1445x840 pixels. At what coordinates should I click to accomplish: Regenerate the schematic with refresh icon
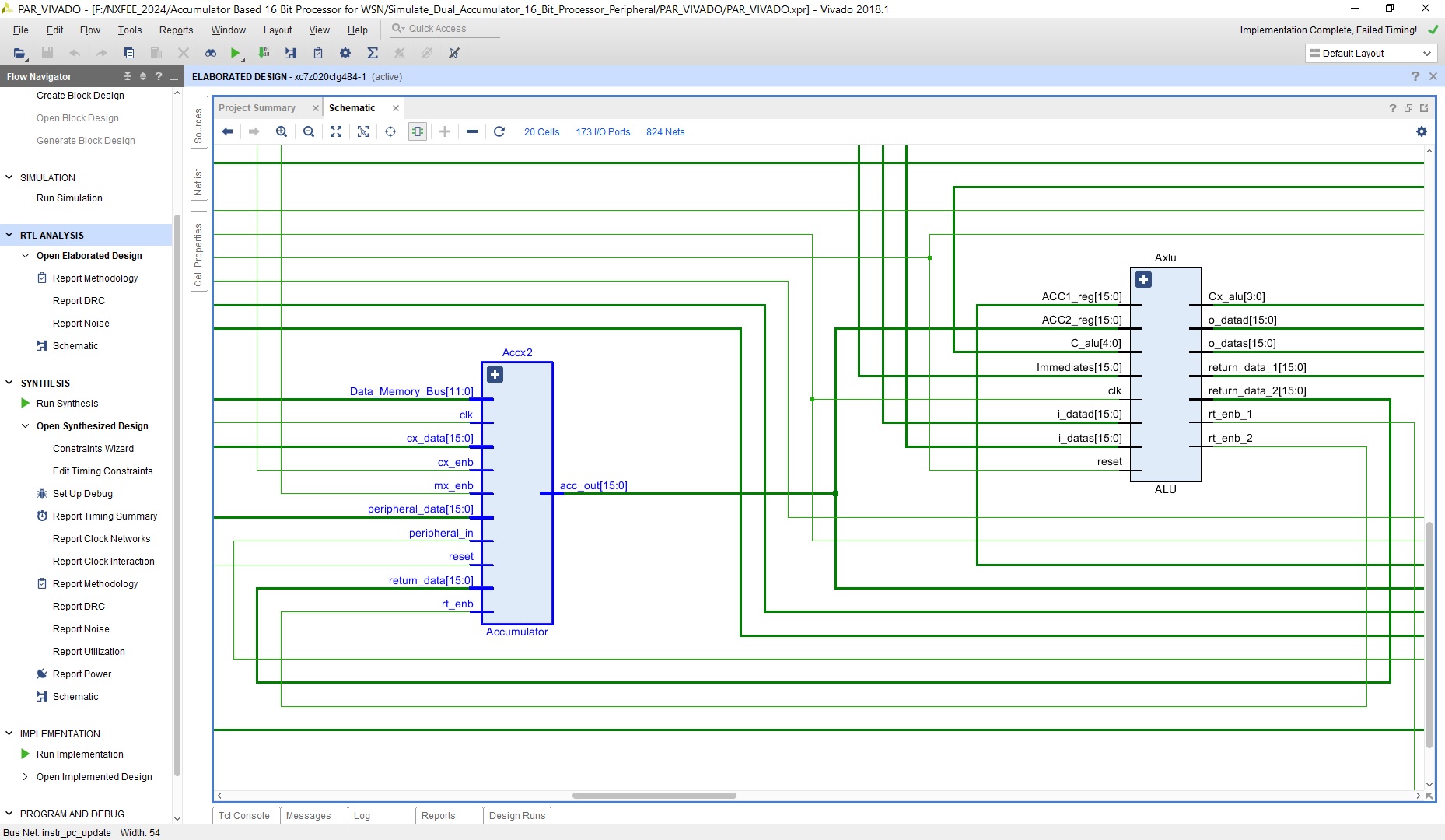click(x=499, y=131)
